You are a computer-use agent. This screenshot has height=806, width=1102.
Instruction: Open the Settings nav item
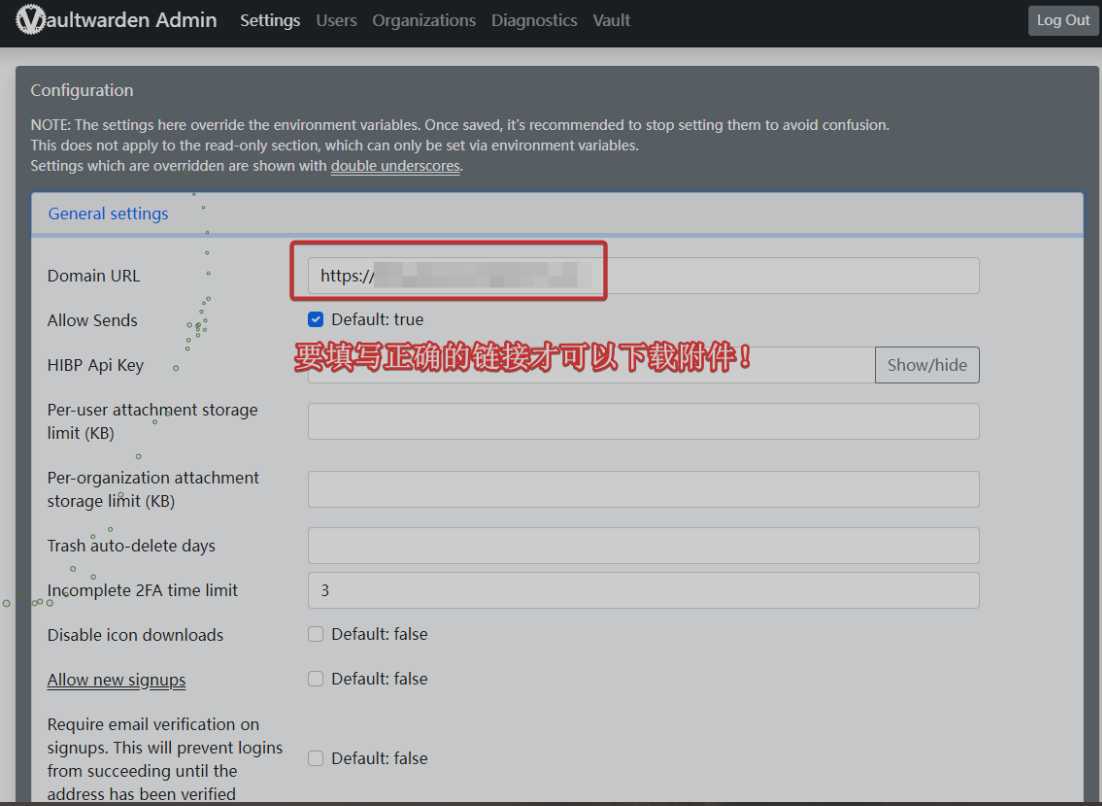coord(270,20)
